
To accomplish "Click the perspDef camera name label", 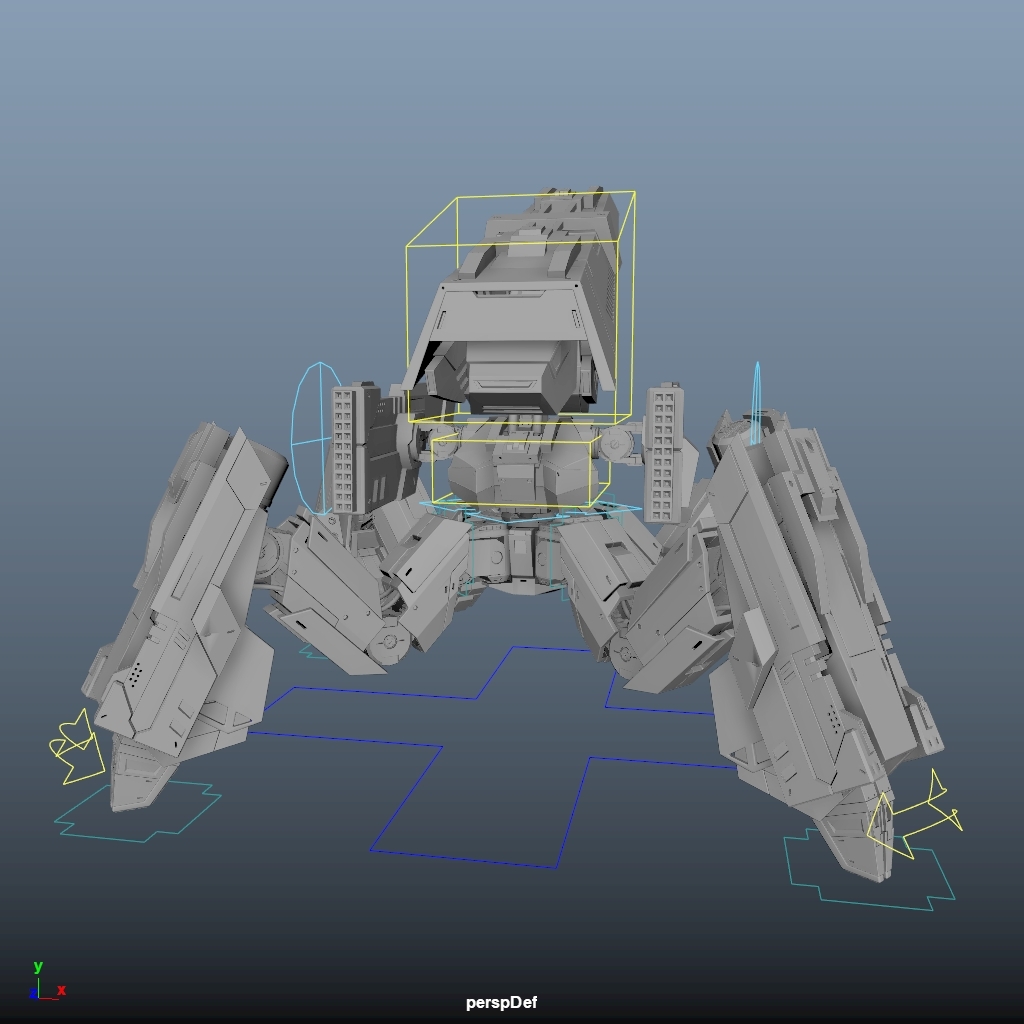I will 502,1002.
